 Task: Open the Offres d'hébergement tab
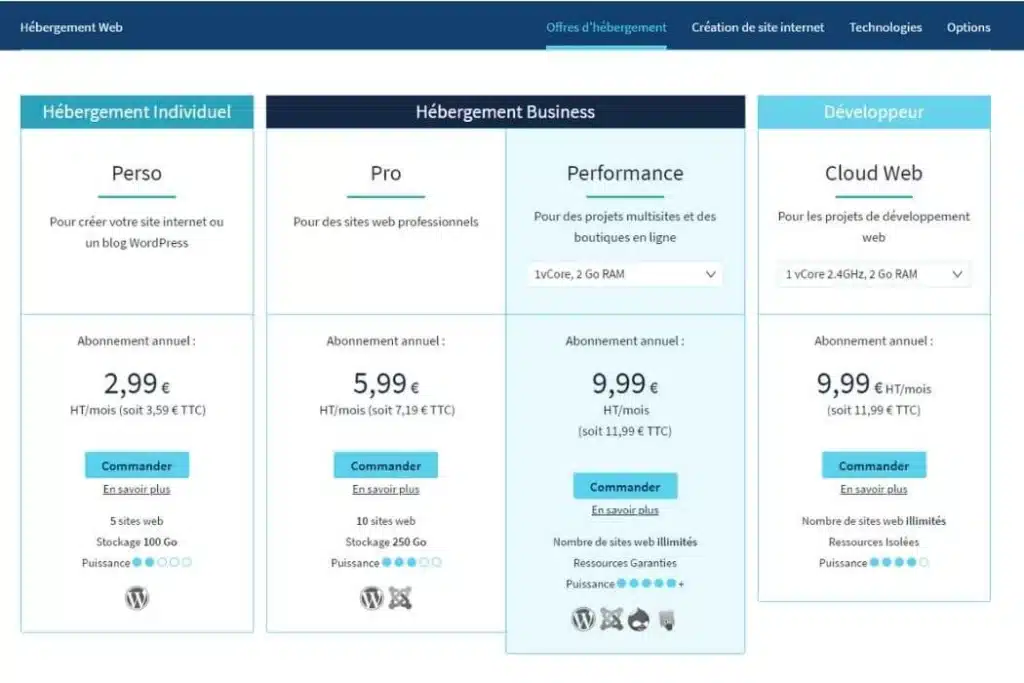click(x=606, y=27)
